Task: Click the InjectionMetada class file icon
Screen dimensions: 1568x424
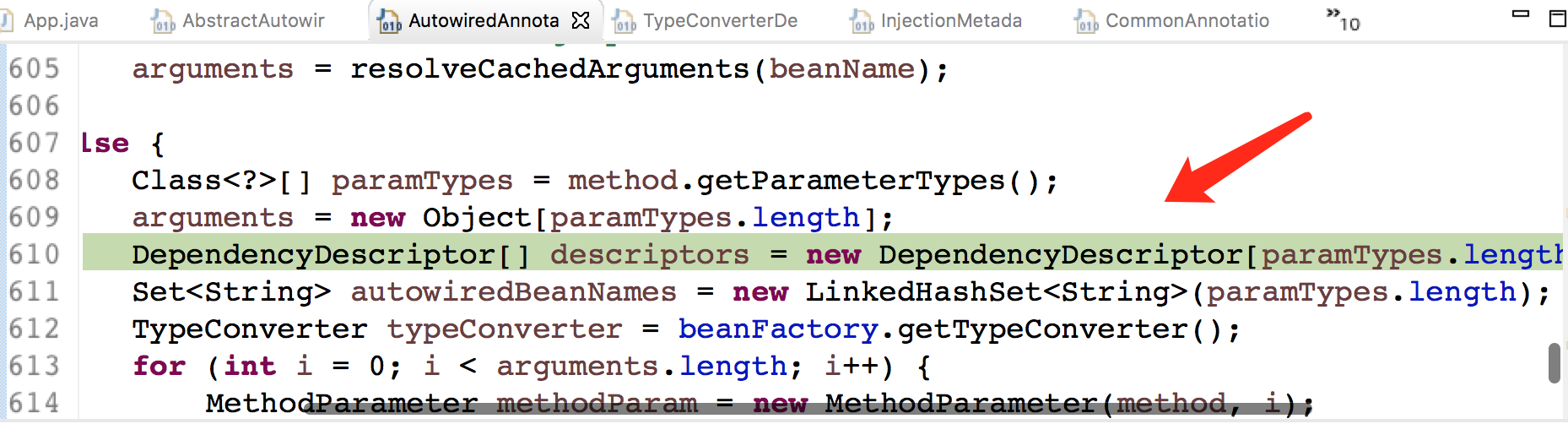Action: coord(862,21)
